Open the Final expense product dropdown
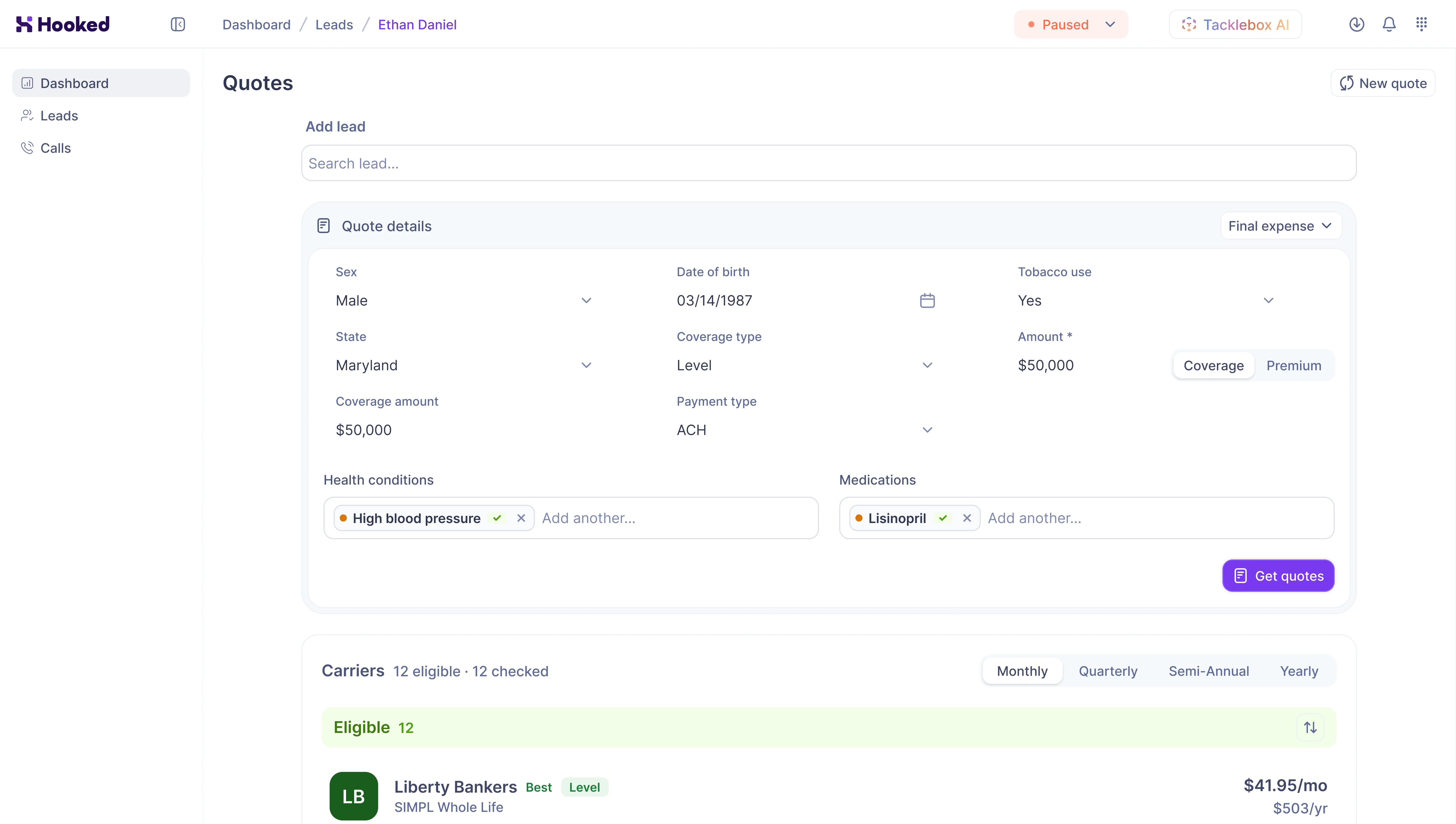 pos(1281,226)
